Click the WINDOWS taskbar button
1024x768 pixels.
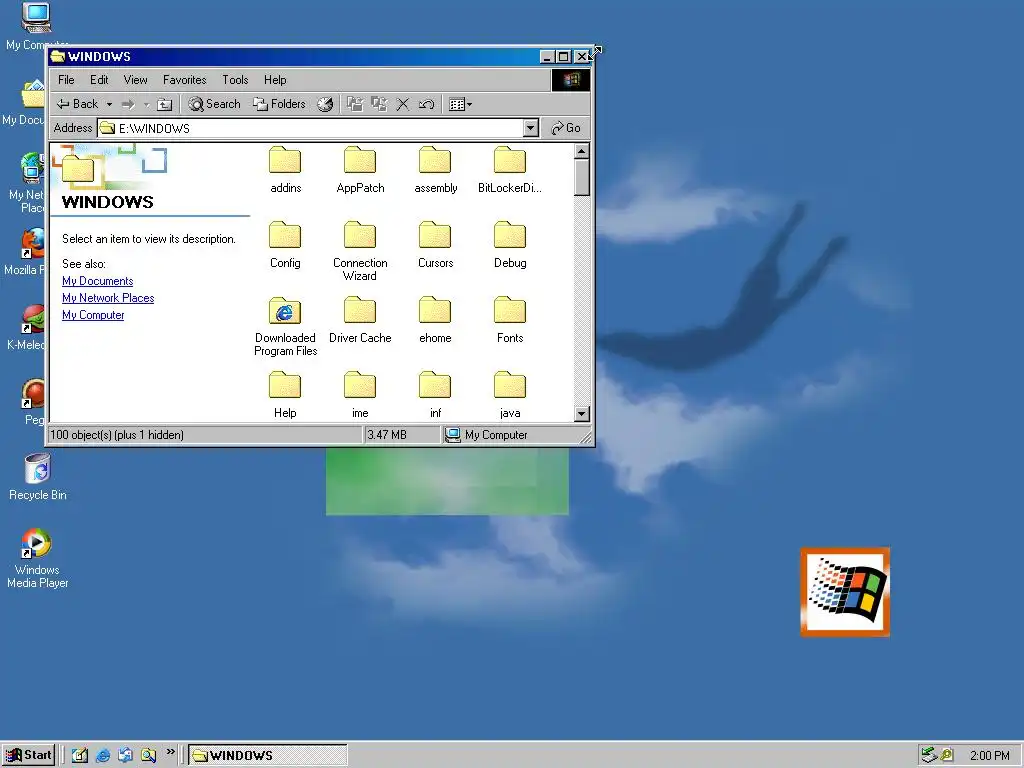point(268,755)
